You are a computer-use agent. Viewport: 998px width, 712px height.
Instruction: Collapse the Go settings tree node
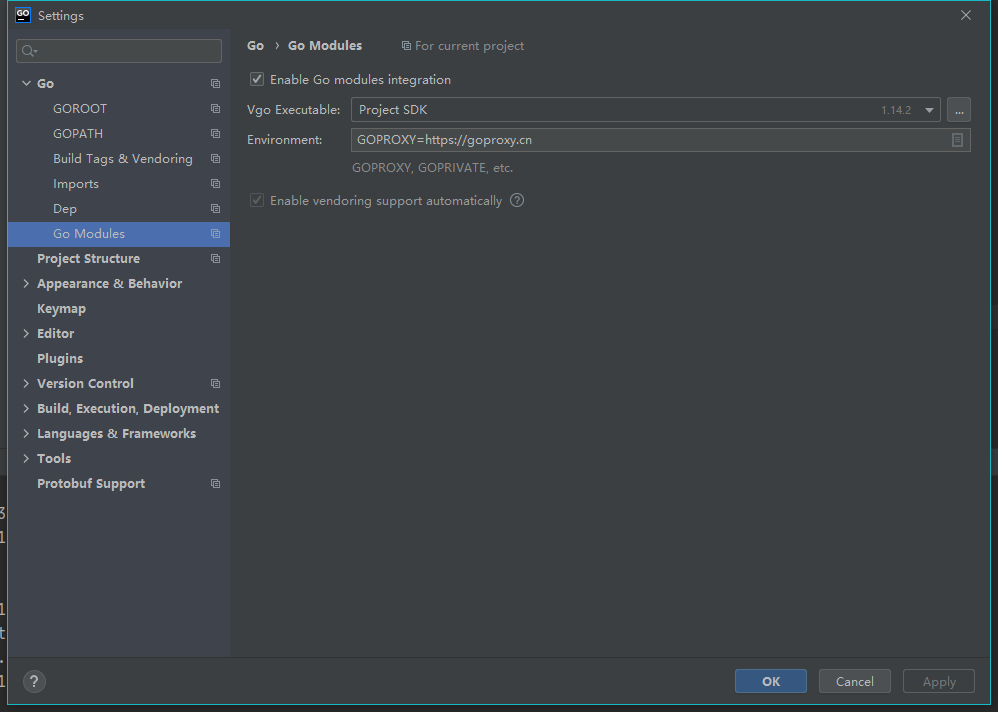(26, 84)
